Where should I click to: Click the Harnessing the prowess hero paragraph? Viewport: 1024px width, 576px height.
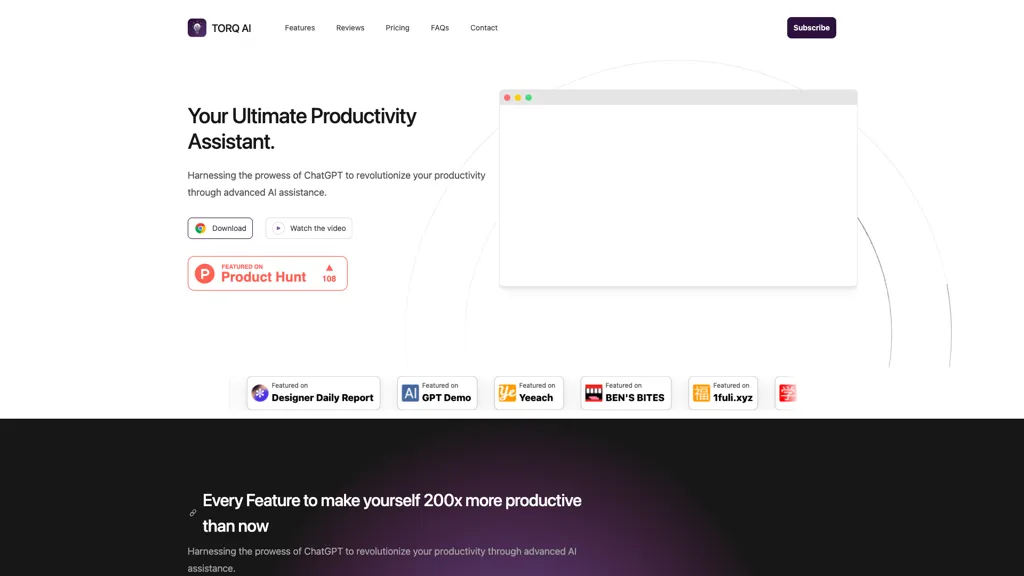point(336,184)
